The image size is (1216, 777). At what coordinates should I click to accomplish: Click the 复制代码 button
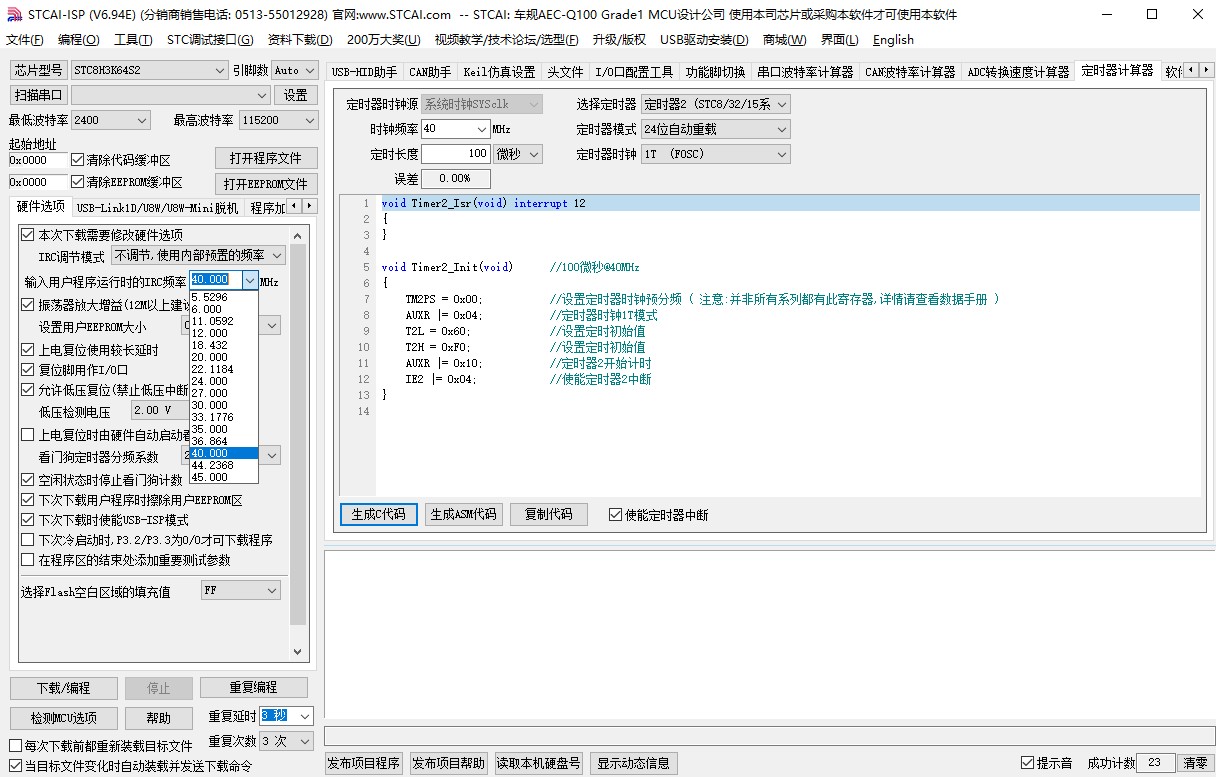coord(548,514)
